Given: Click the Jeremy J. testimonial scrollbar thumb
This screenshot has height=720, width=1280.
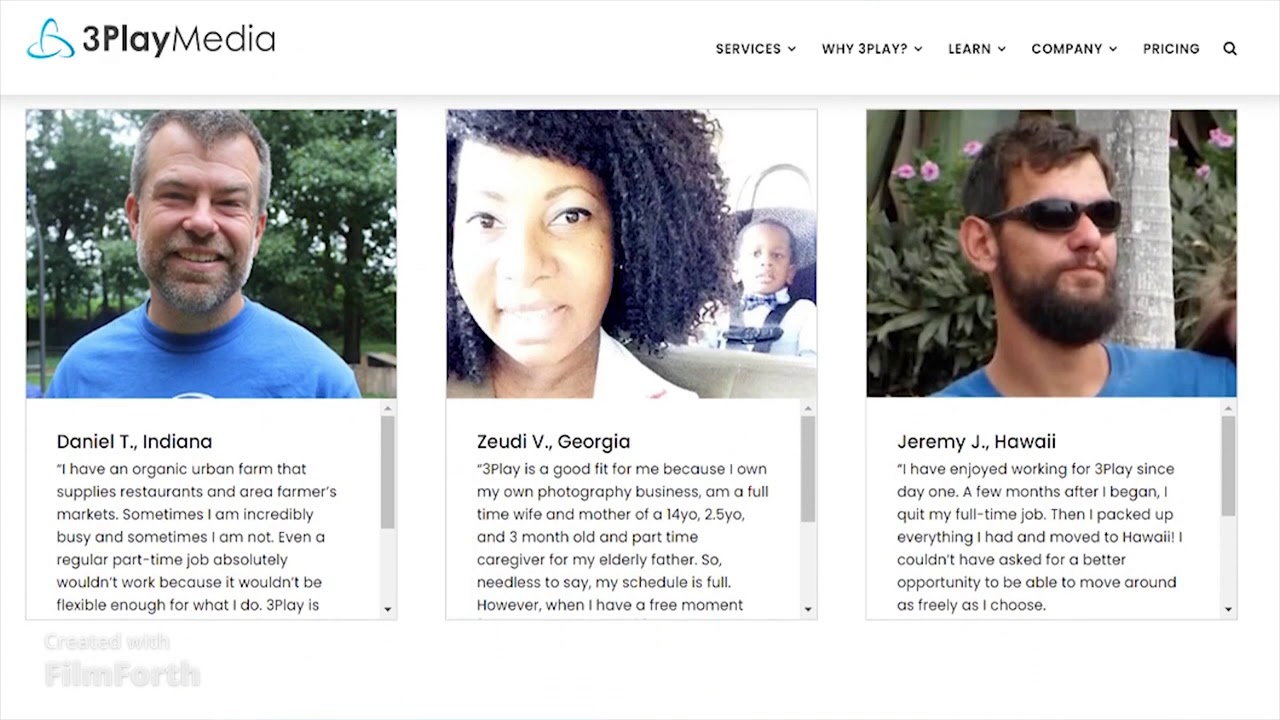Looking at the screenshot, I should click(x=1228, y=466).
